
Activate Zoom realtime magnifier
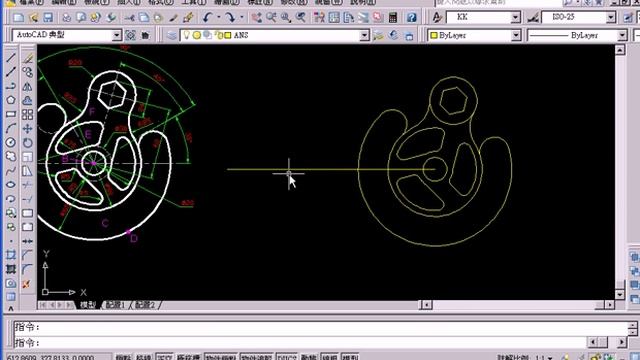[x=271, y=18]
